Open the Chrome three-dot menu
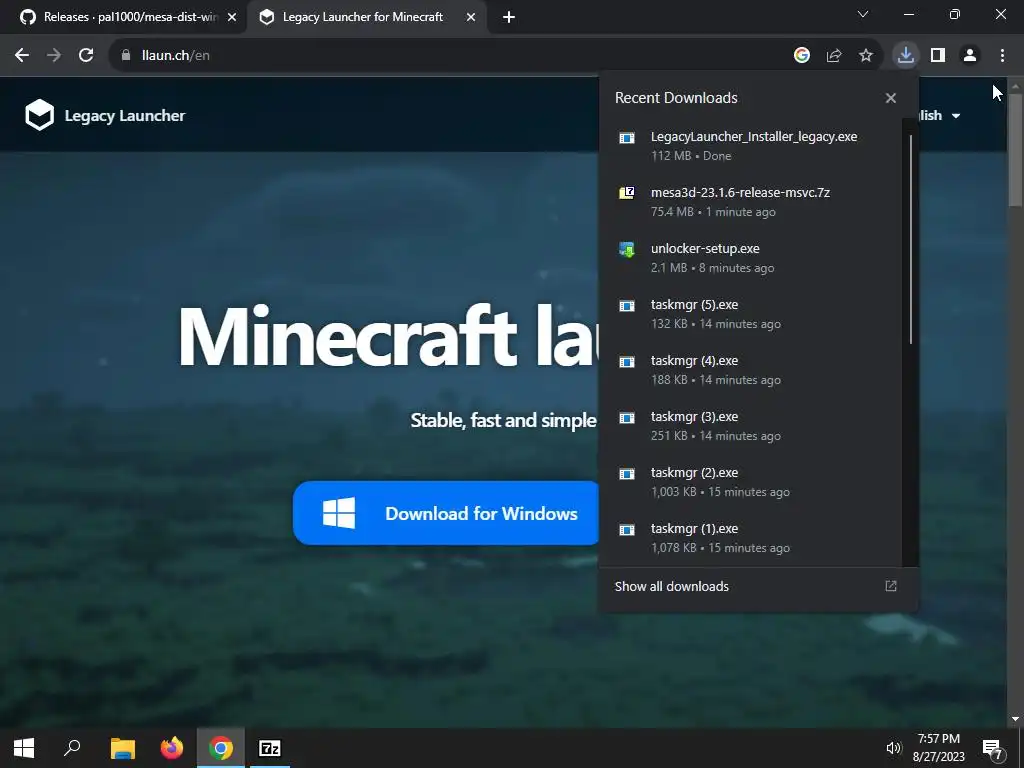 tap(1002, 56)
